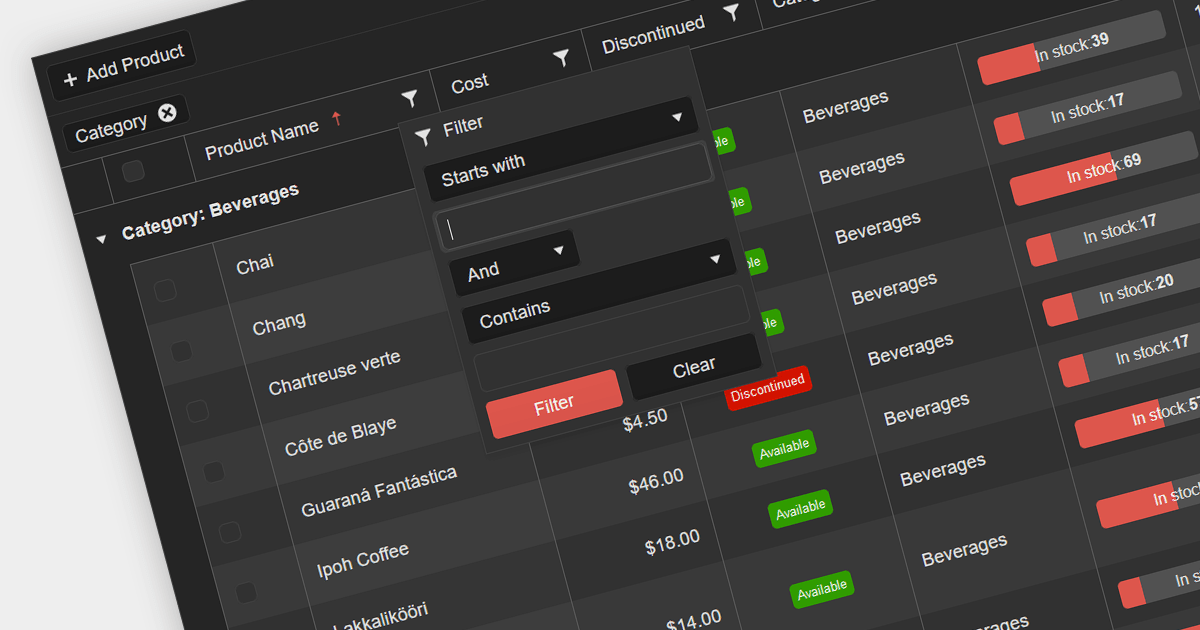Open the 'Starts with' operator dropdown

pyautogui.click(x=567, y=164)
